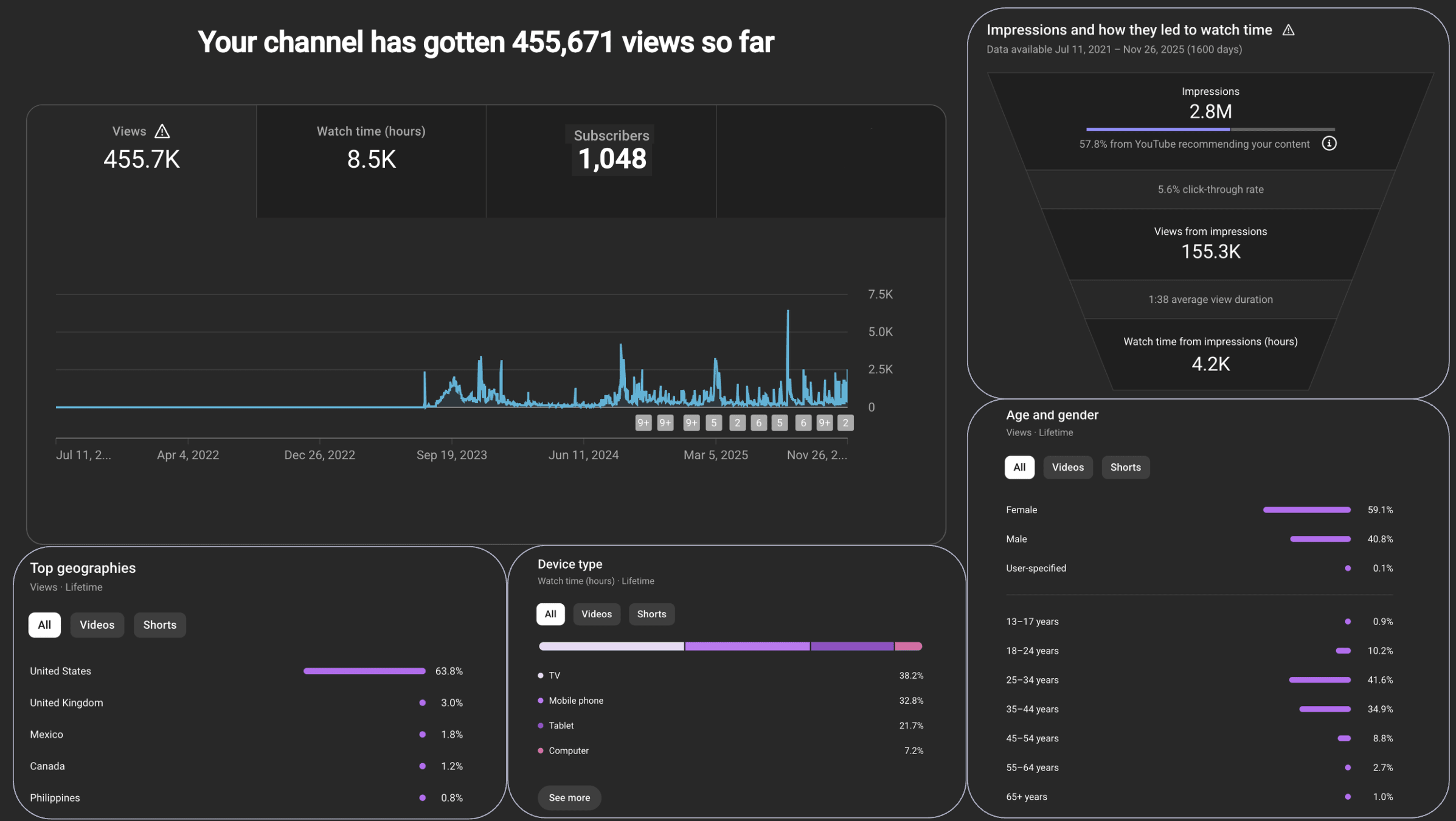Click the TV segment of device bar

(x=611, y=646)
